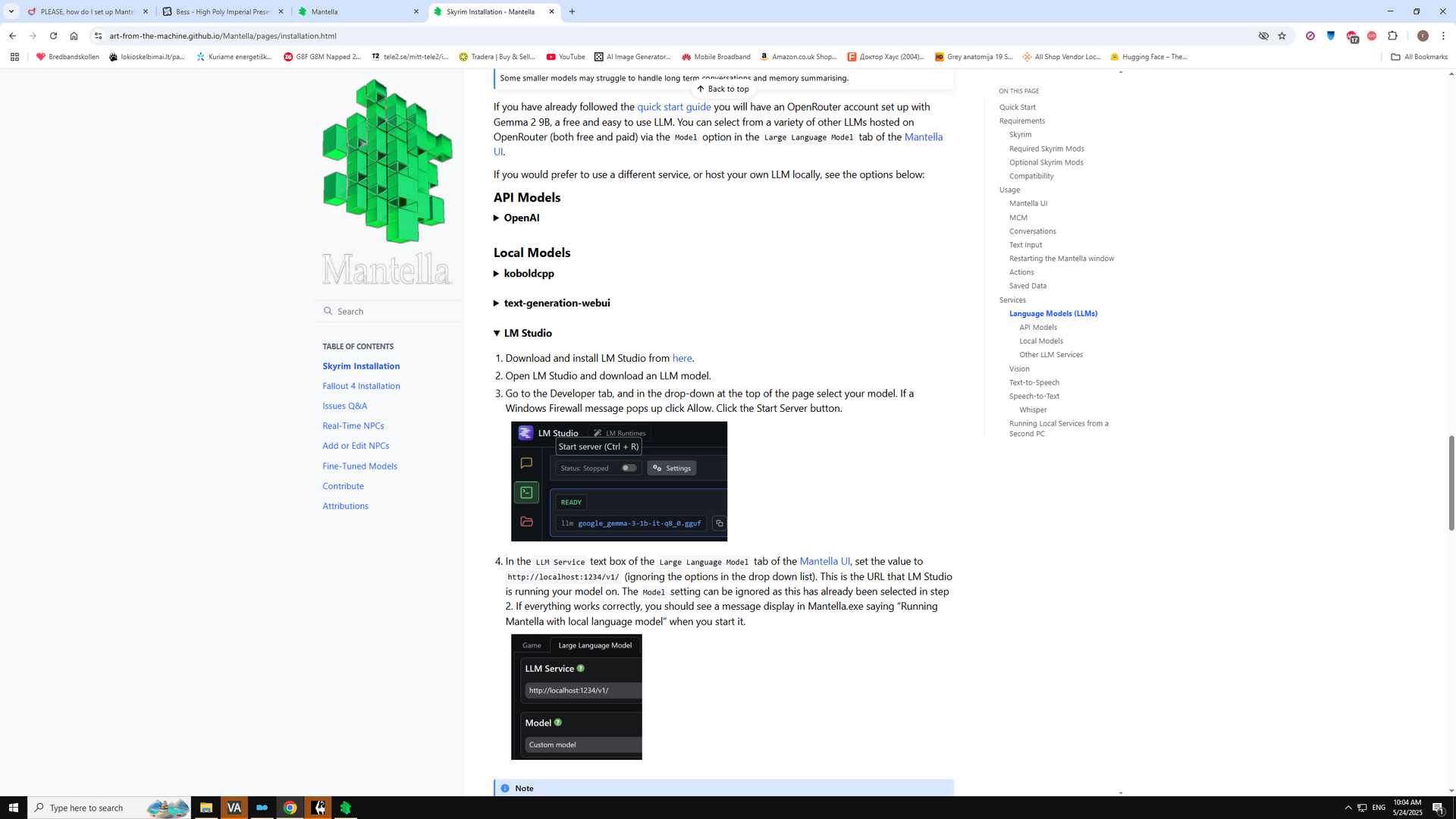Open the Chrome profile avatar
The width and height of the screenshot is (1456, 819).
1423,36
